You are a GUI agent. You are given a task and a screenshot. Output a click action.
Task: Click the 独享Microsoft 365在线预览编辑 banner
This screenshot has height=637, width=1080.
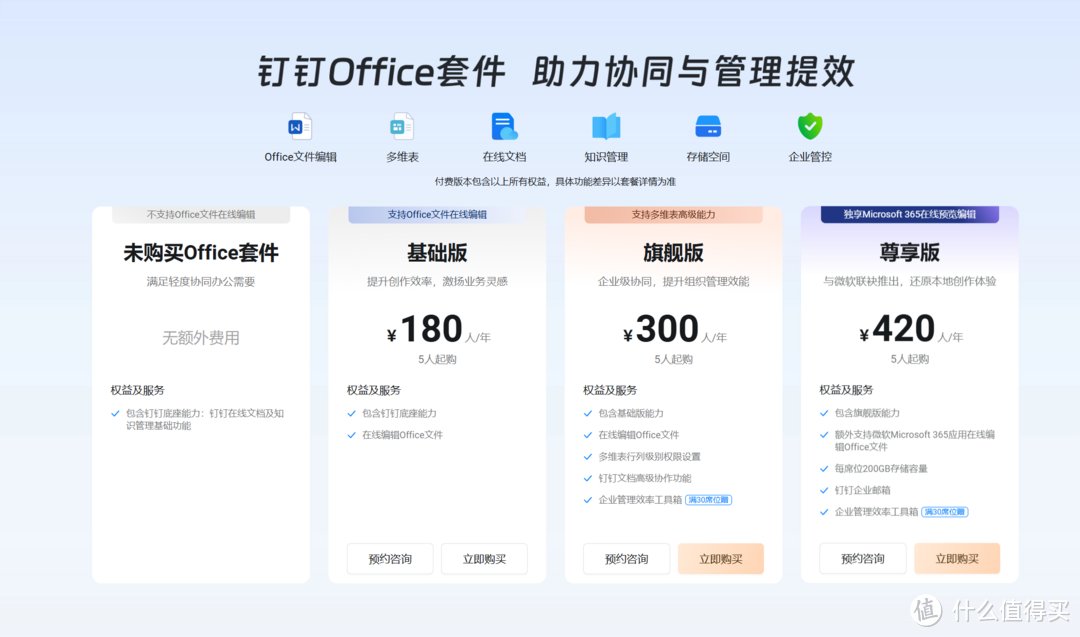click(x=910, y=213)
